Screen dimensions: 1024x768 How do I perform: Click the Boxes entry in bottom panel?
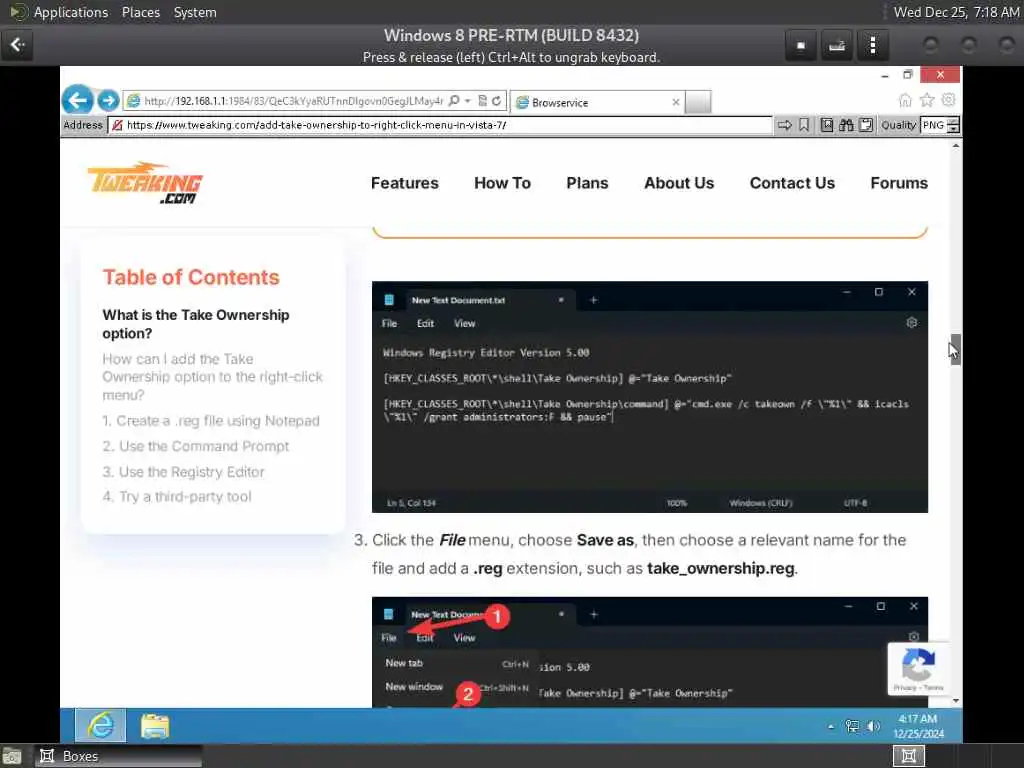click(x=118, y=756)
